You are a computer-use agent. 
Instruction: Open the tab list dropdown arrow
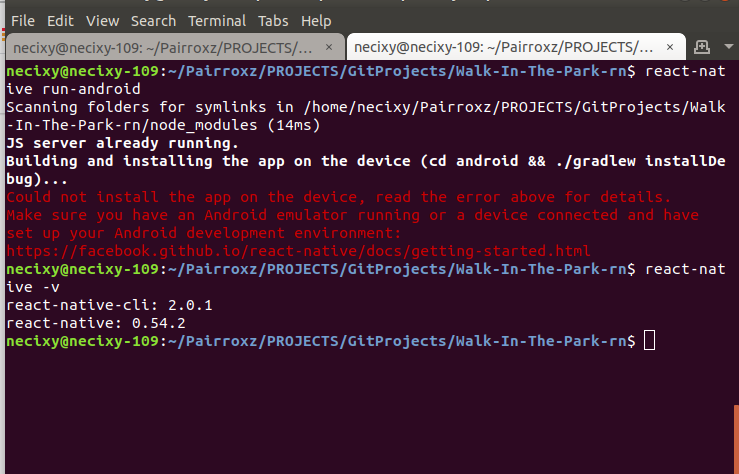click(729, 47)
